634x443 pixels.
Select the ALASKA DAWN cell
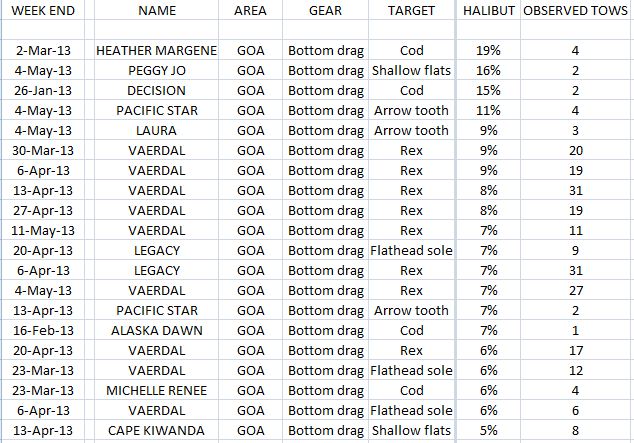tap(156, 331)
